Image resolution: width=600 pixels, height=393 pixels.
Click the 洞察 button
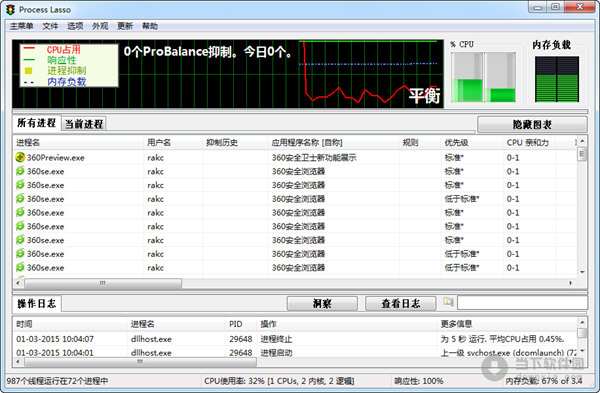tap(322, 303)
